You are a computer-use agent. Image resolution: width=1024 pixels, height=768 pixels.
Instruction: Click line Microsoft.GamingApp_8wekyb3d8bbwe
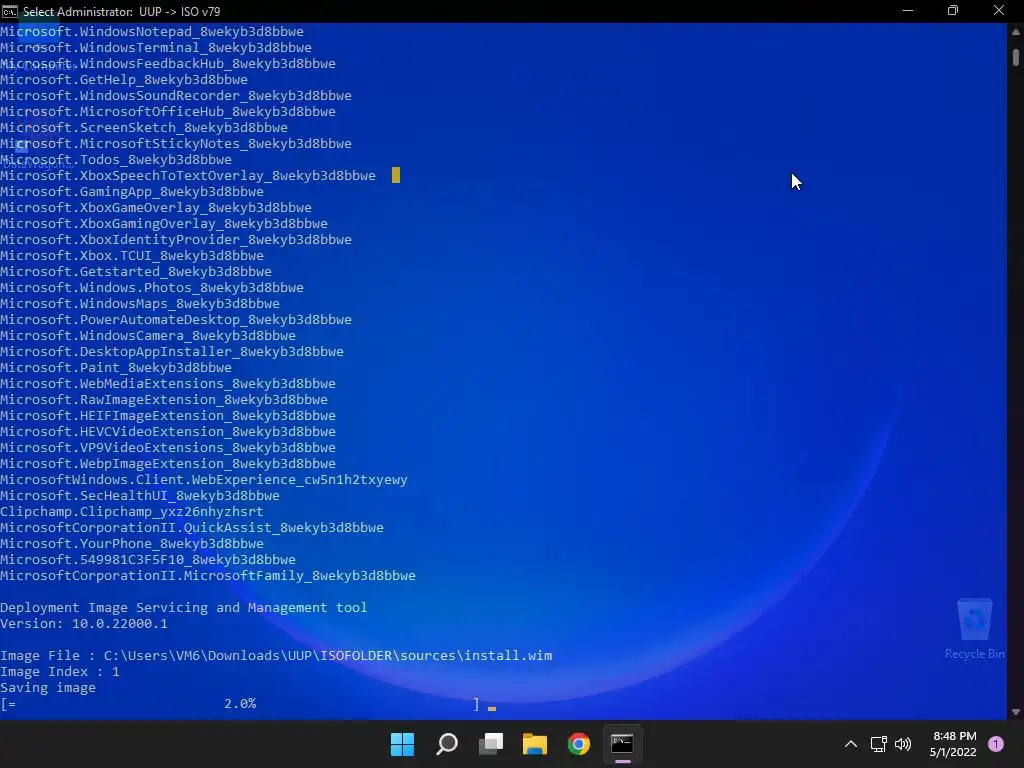132,191
